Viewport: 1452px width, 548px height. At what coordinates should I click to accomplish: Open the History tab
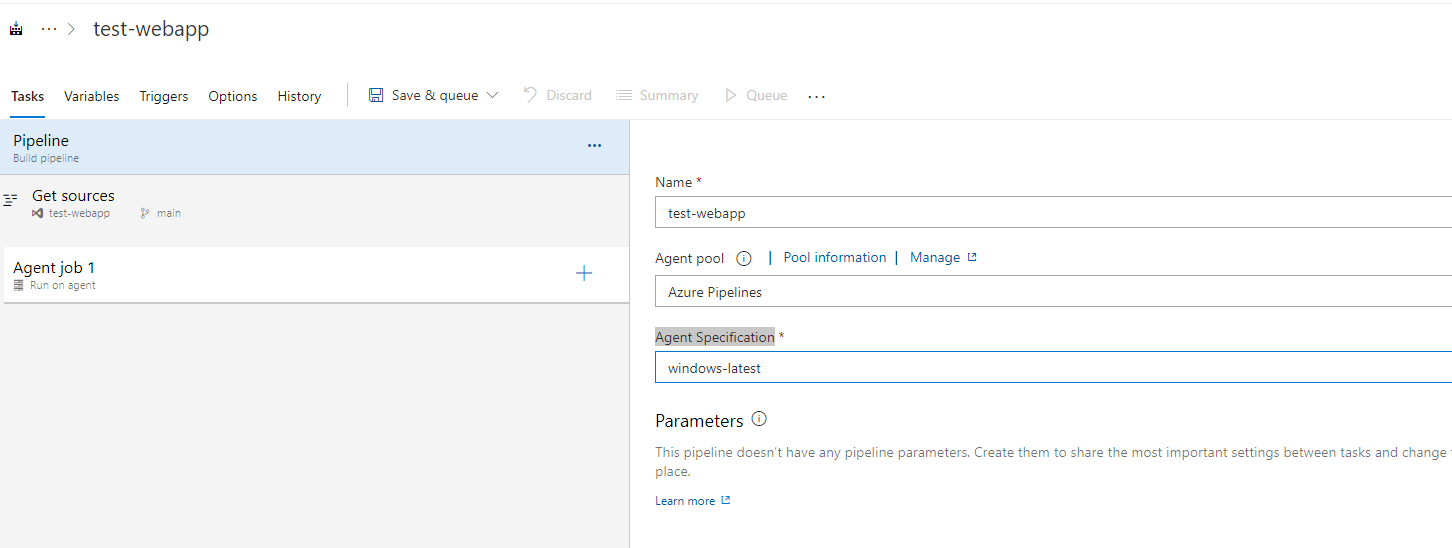tap(299, 96)
